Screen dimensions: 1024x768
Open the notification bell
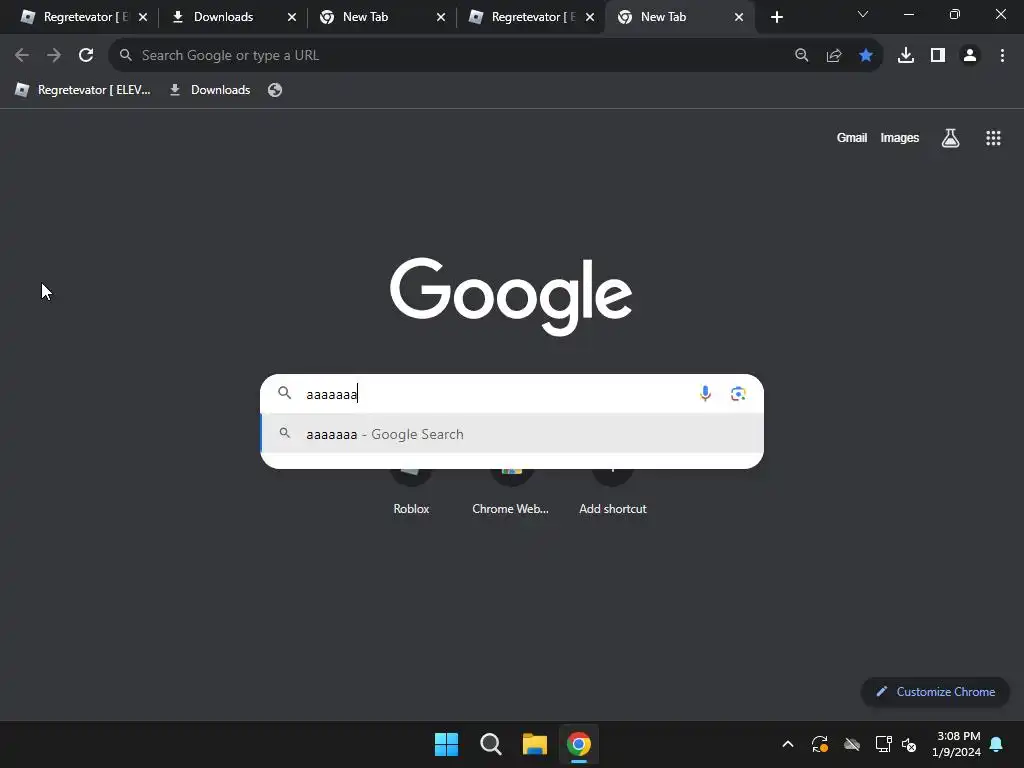point(996,744)
